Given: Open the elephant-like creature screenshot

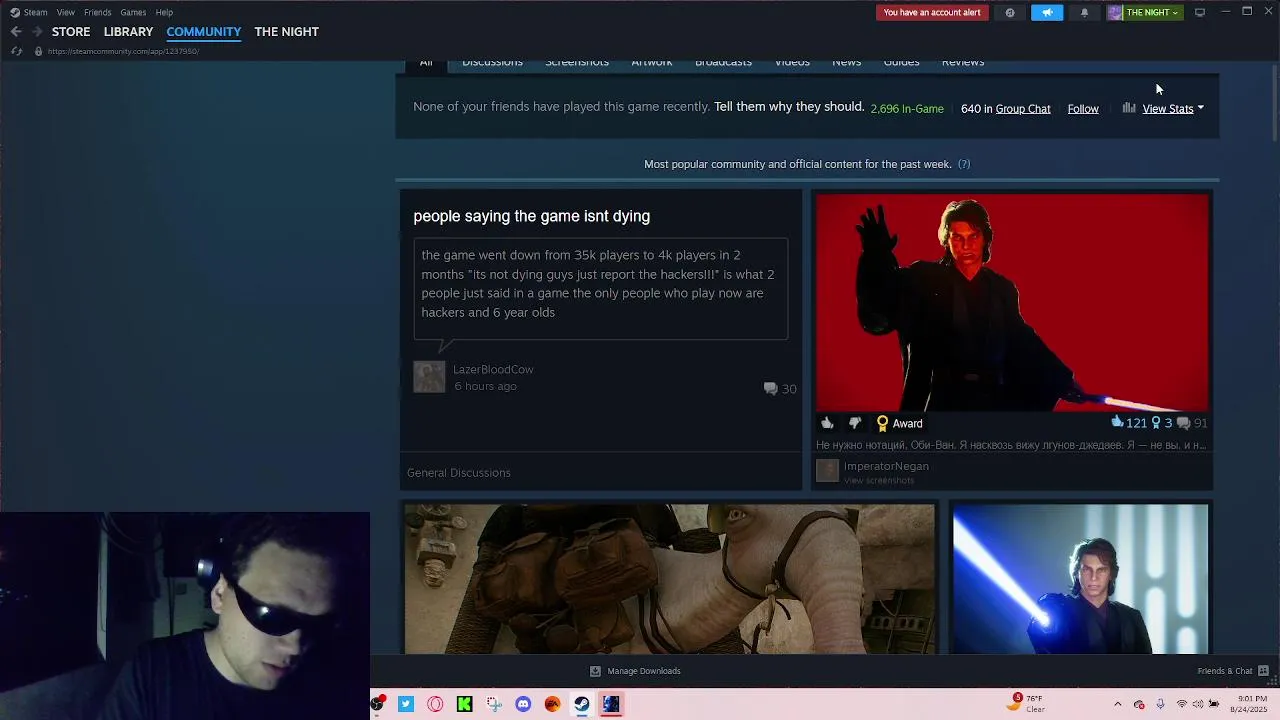Looking at the screenshot, I should coord(669,579).
